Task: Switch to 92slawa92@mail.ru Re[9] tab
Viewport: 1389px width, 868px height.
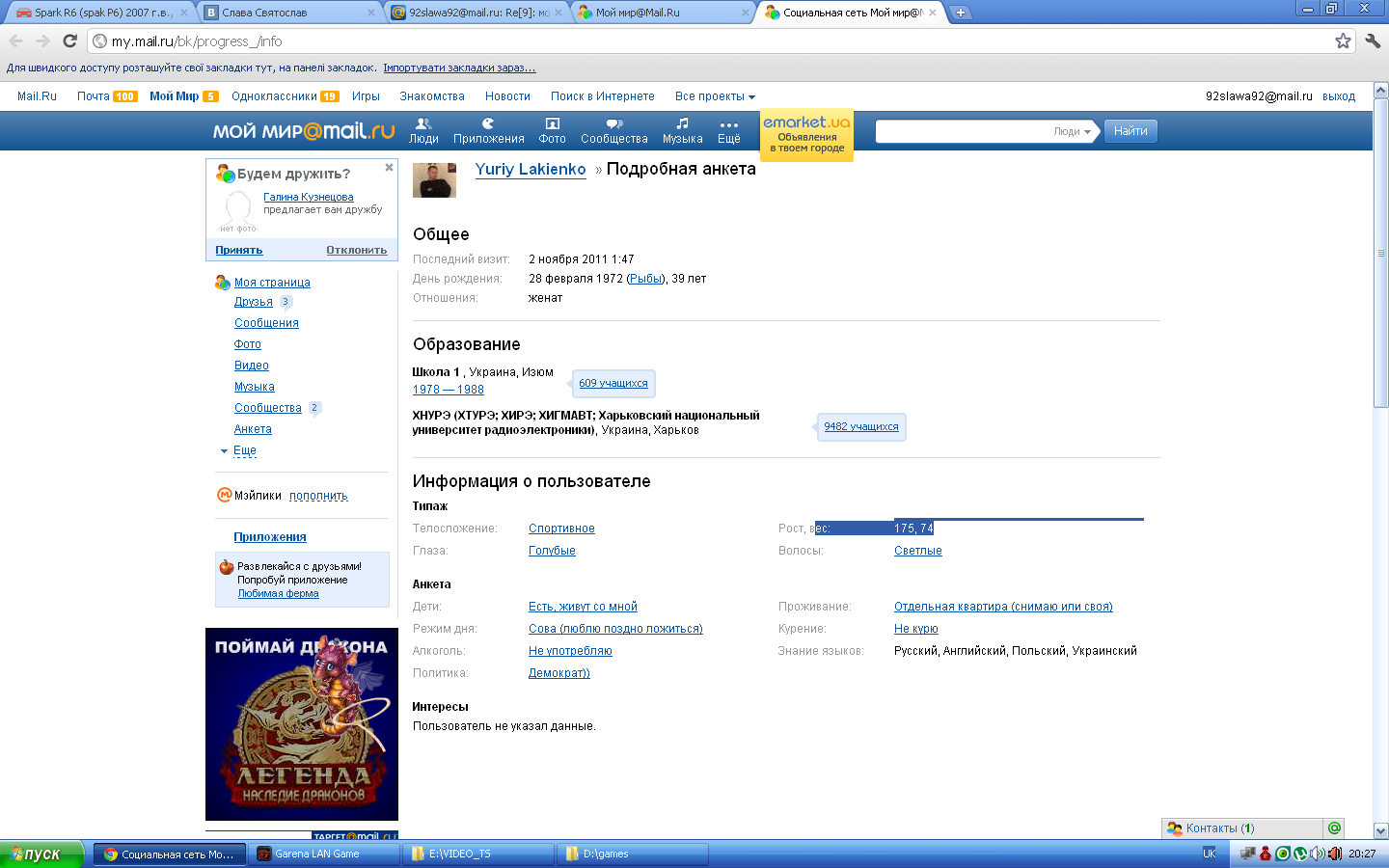Action: tap(477, 13)
